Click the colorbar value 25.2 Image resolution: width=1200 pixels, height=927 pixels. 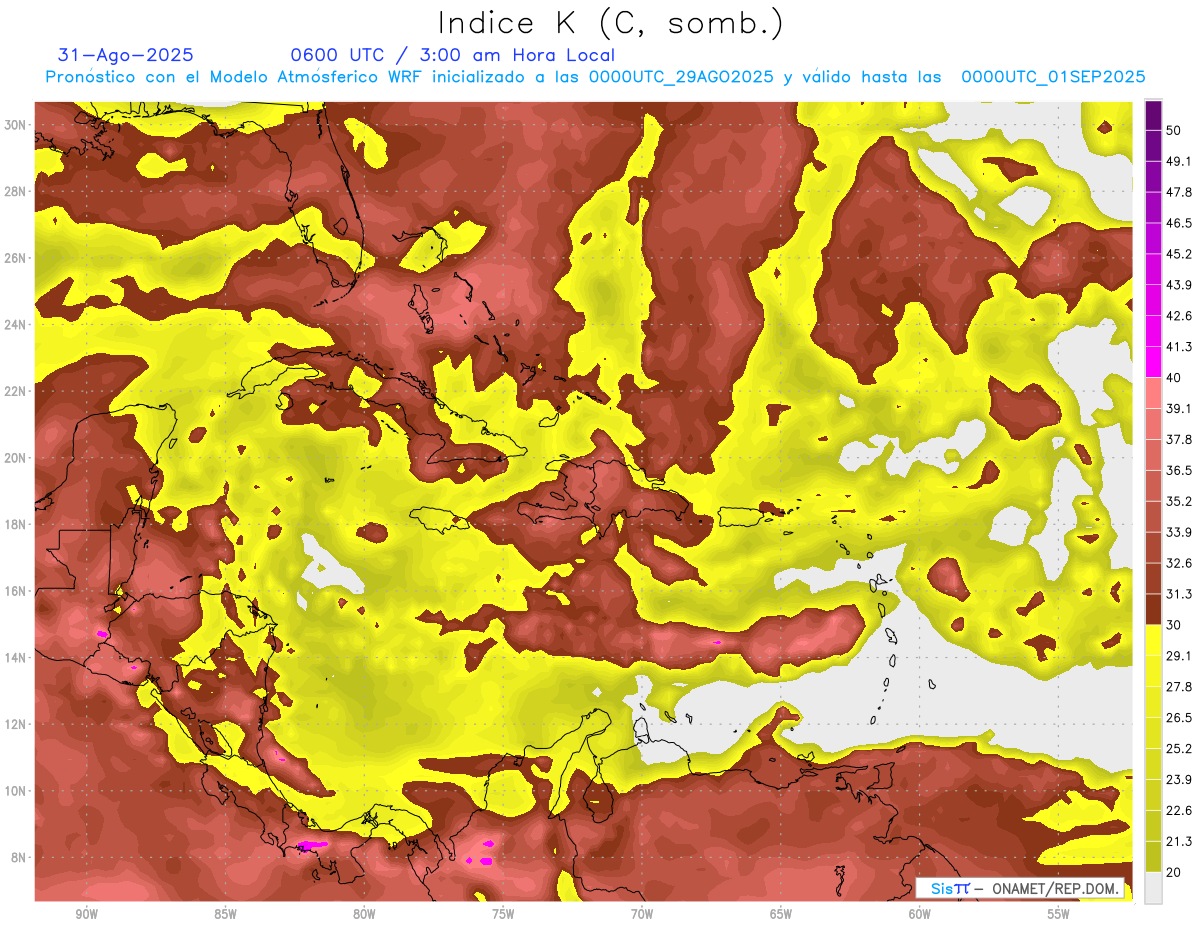(1178, 749)
